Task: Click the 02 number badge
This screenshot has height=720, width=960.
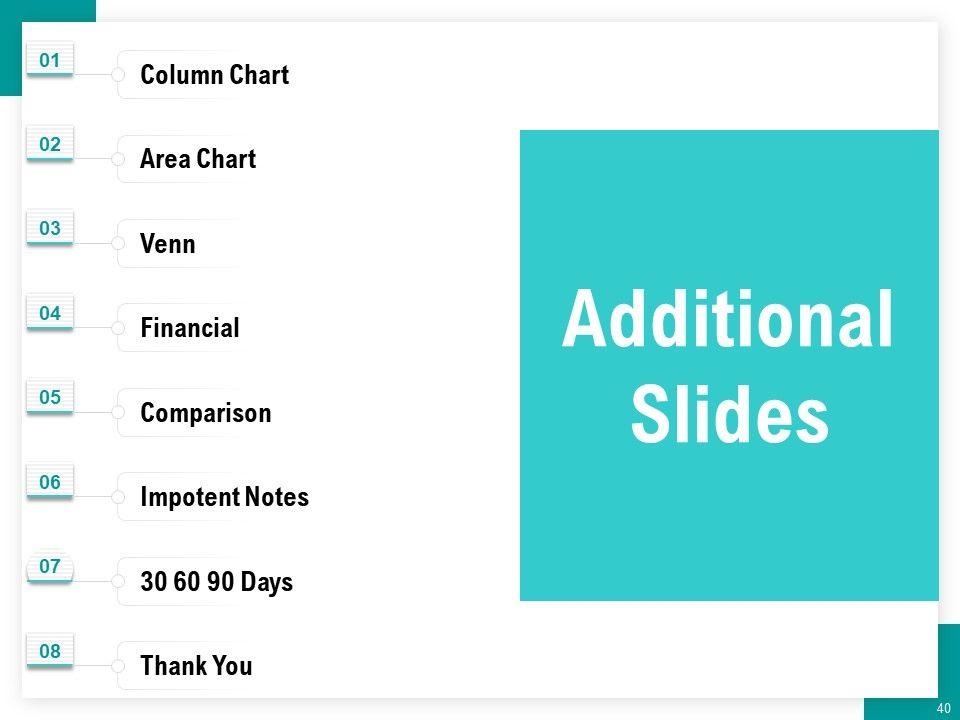Action: coord(50,145)
